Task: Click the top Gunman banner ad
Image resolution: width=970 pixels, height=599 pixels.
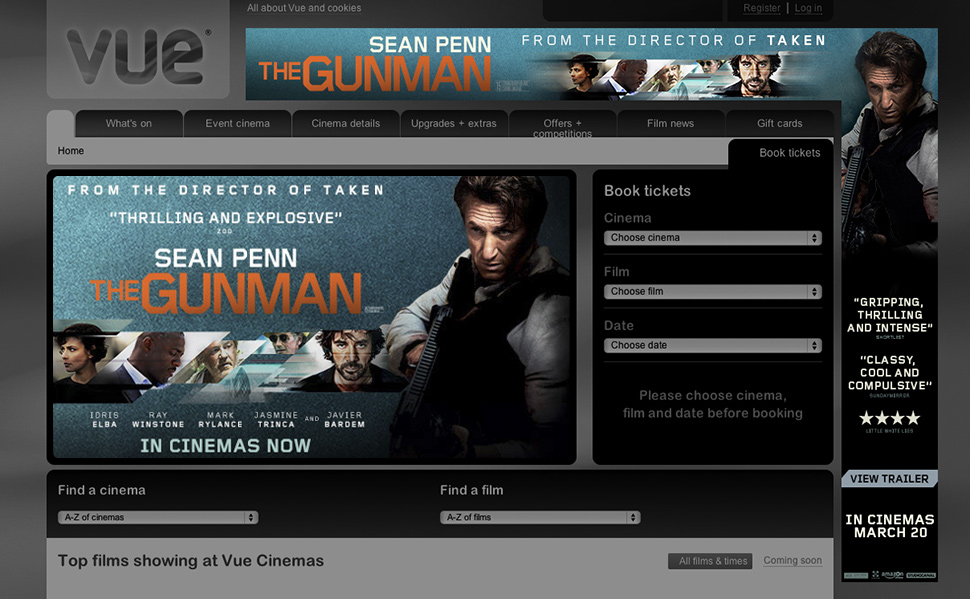Action: pos(543,64)
